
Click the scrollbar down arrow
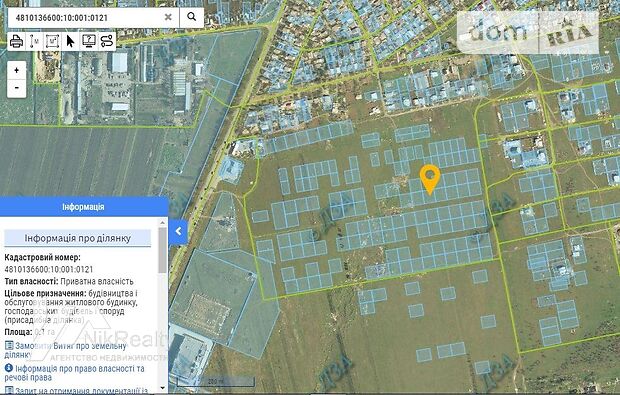click(x=163, y=388)
